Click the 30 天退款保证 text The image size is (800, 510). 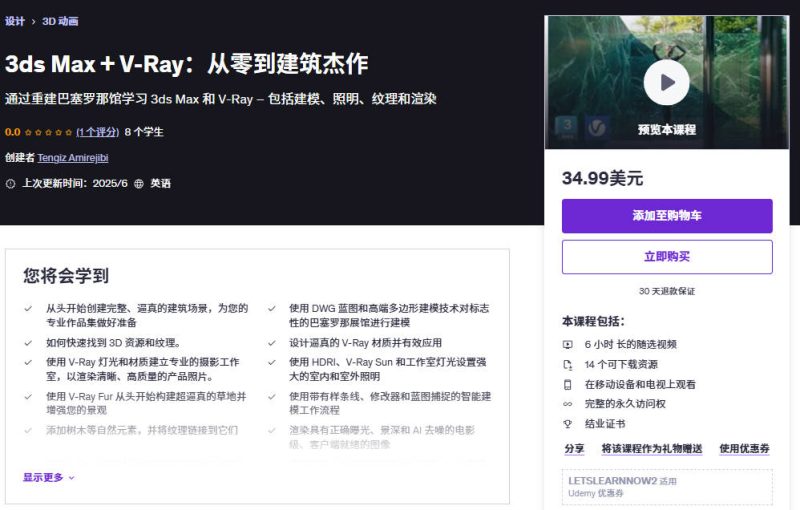pyautogui.click(x=667, y=291)
